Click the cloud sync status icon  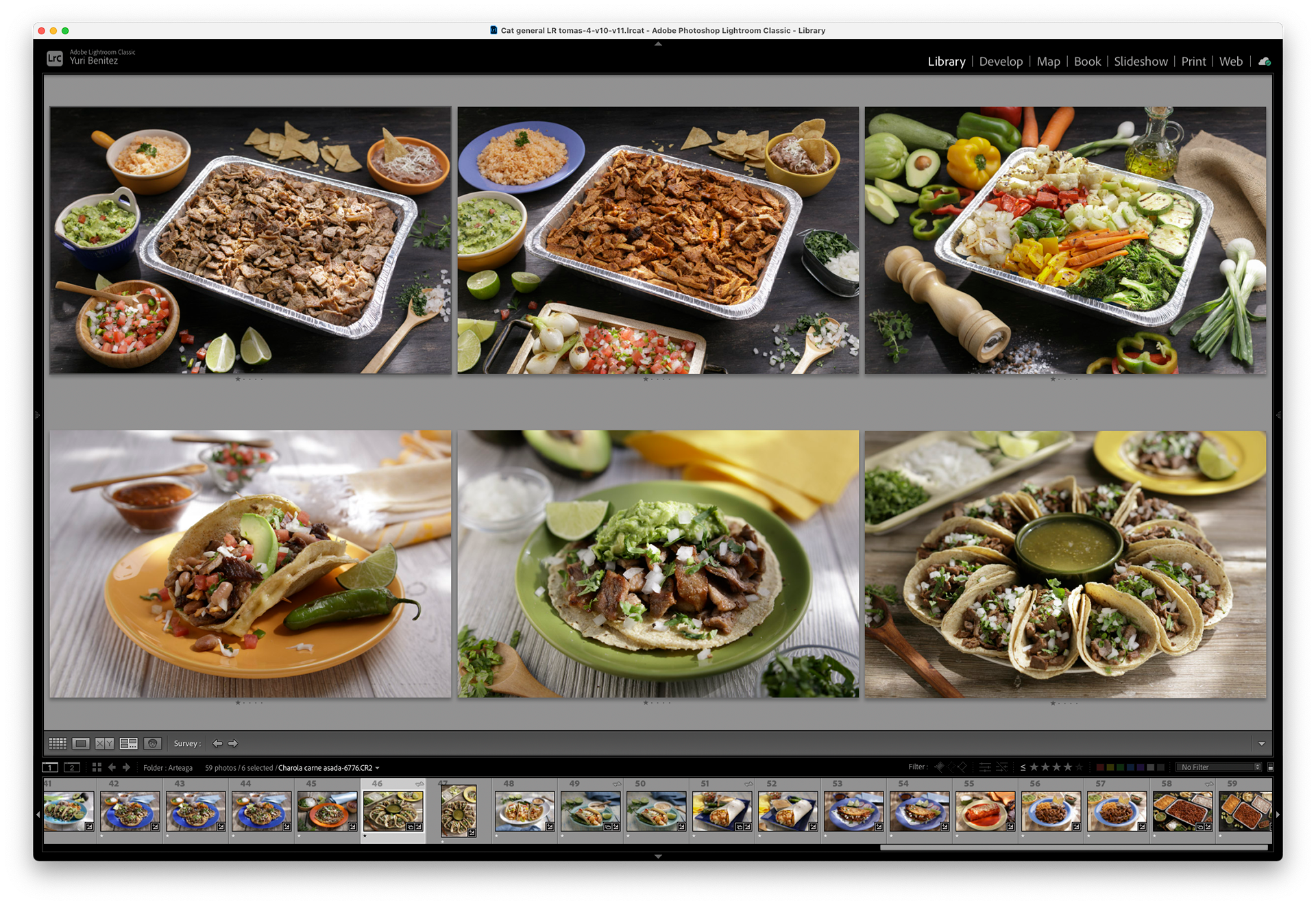coord(1265,62)
